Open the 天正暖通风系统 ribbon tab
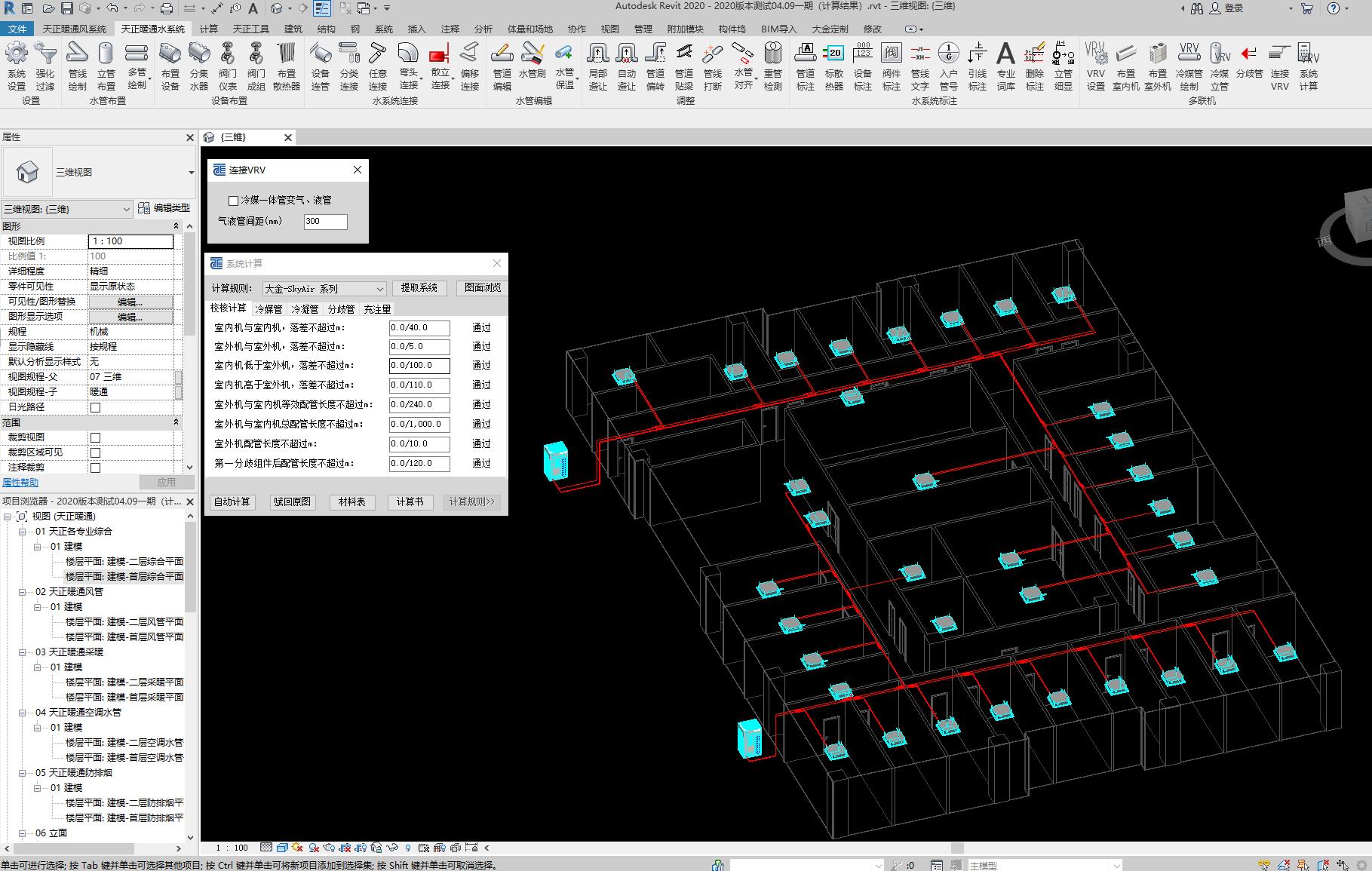This screenshot has width=1372, height=871. [74, 29]
